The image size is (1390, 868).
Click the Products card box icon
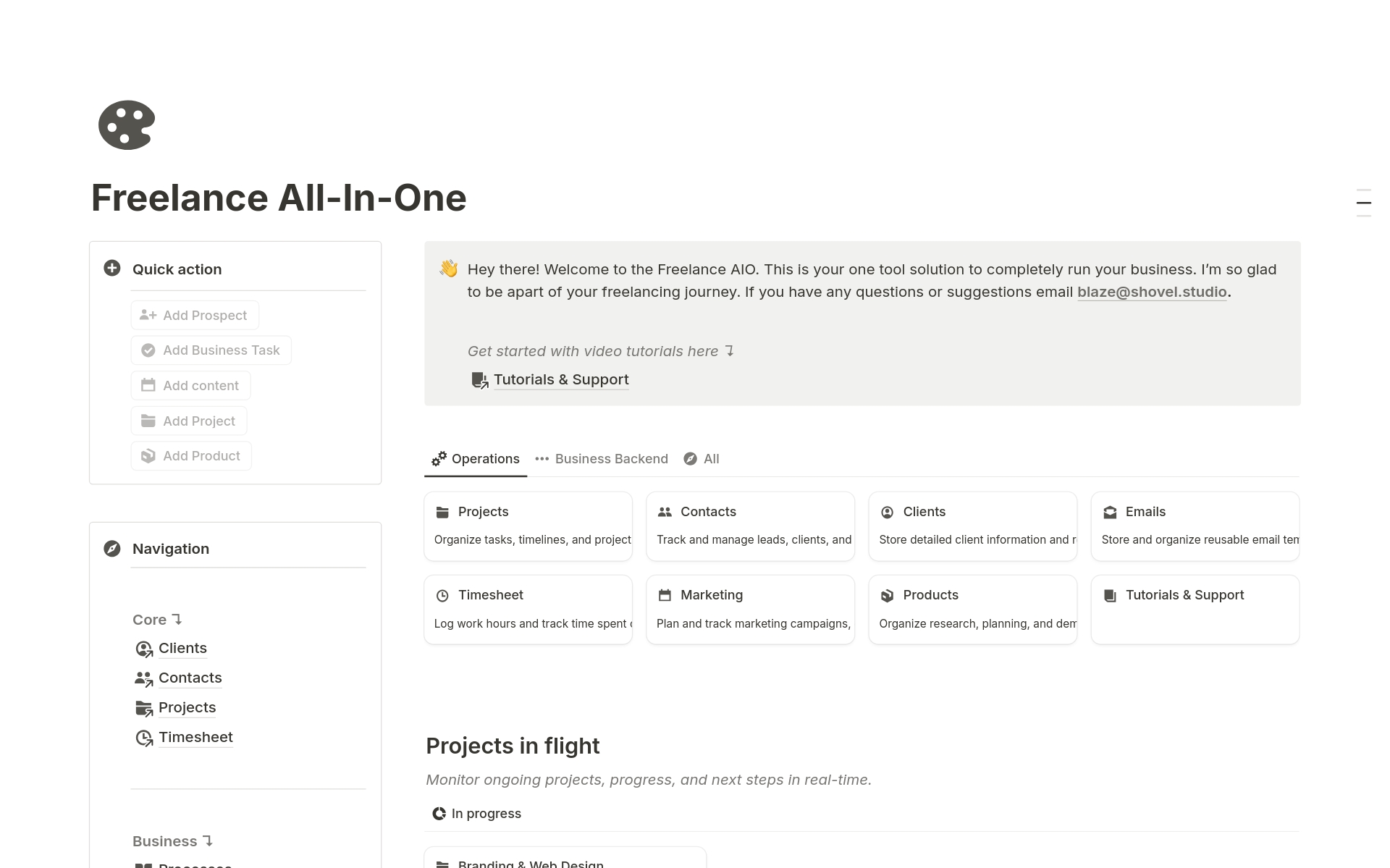tap(887, 596)
